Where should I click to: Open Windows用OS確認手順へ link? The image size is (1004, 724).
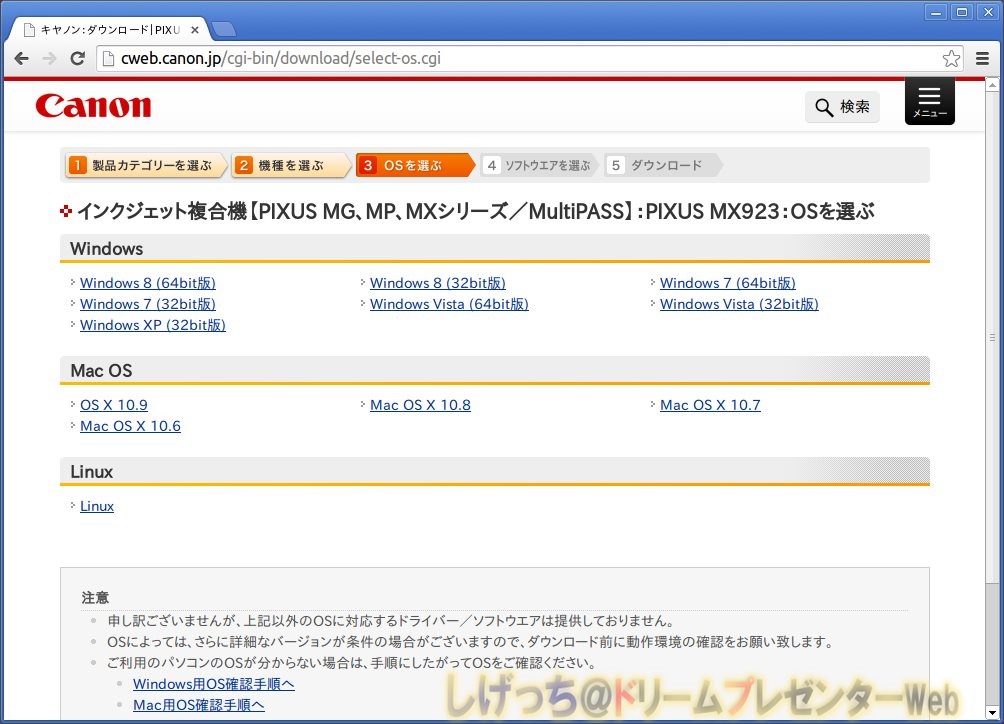pos(214,684)
